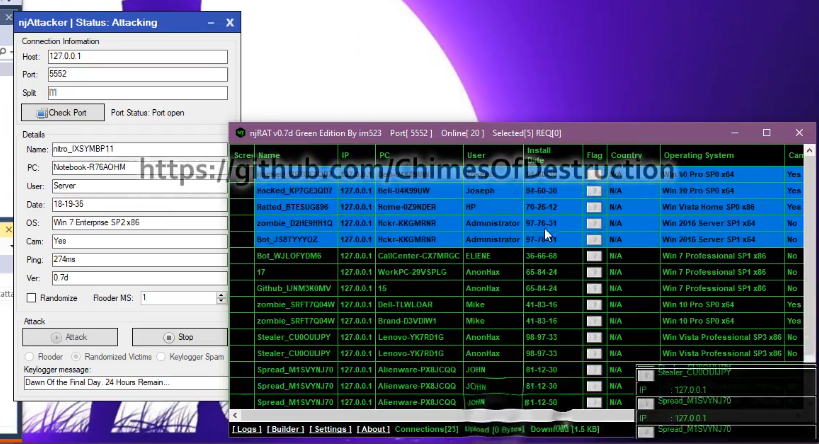This screenshot has width=819, height=444.
Task: Minimize the njAttacker window
Action: point(211,22)
